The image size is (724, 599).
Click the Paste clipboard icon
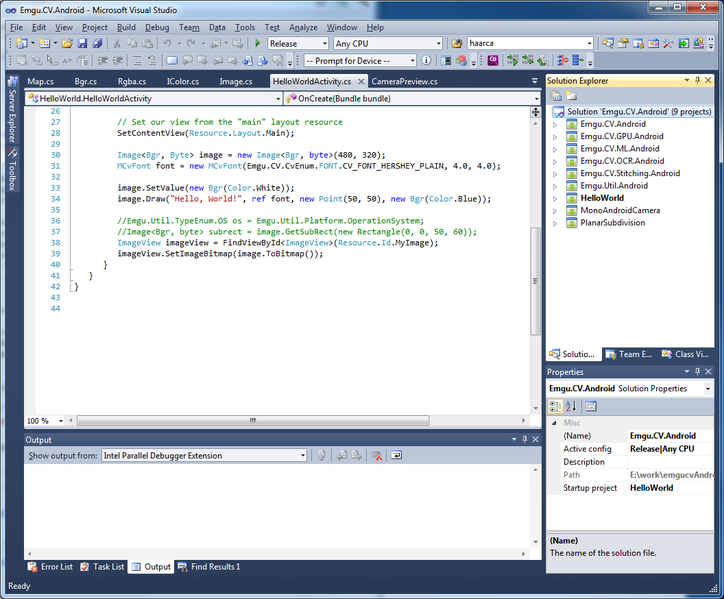pos(147,43)
